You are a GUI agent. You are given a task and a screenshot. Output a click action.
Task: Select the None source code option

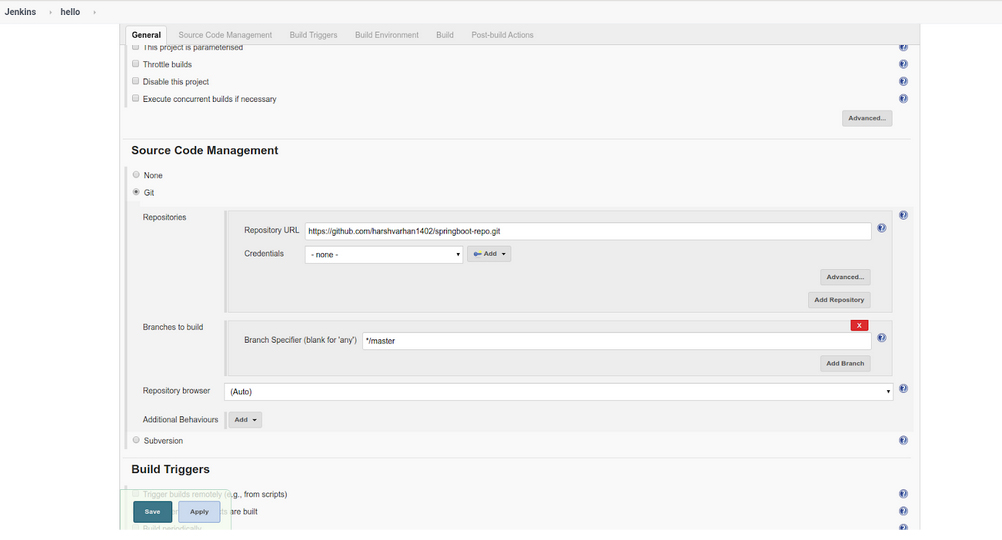click(x=136, y=175)
